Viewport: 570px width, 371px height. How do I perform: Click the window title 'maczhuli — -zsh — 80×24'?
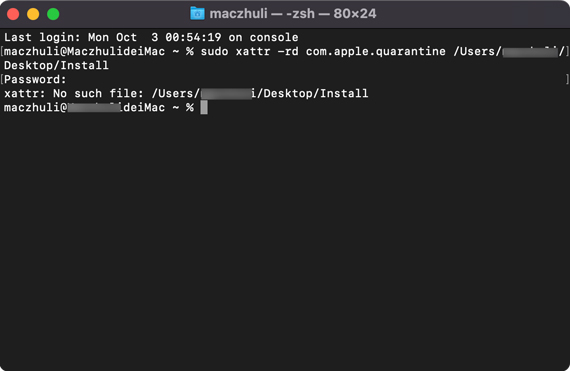click(x=293, y=14)
